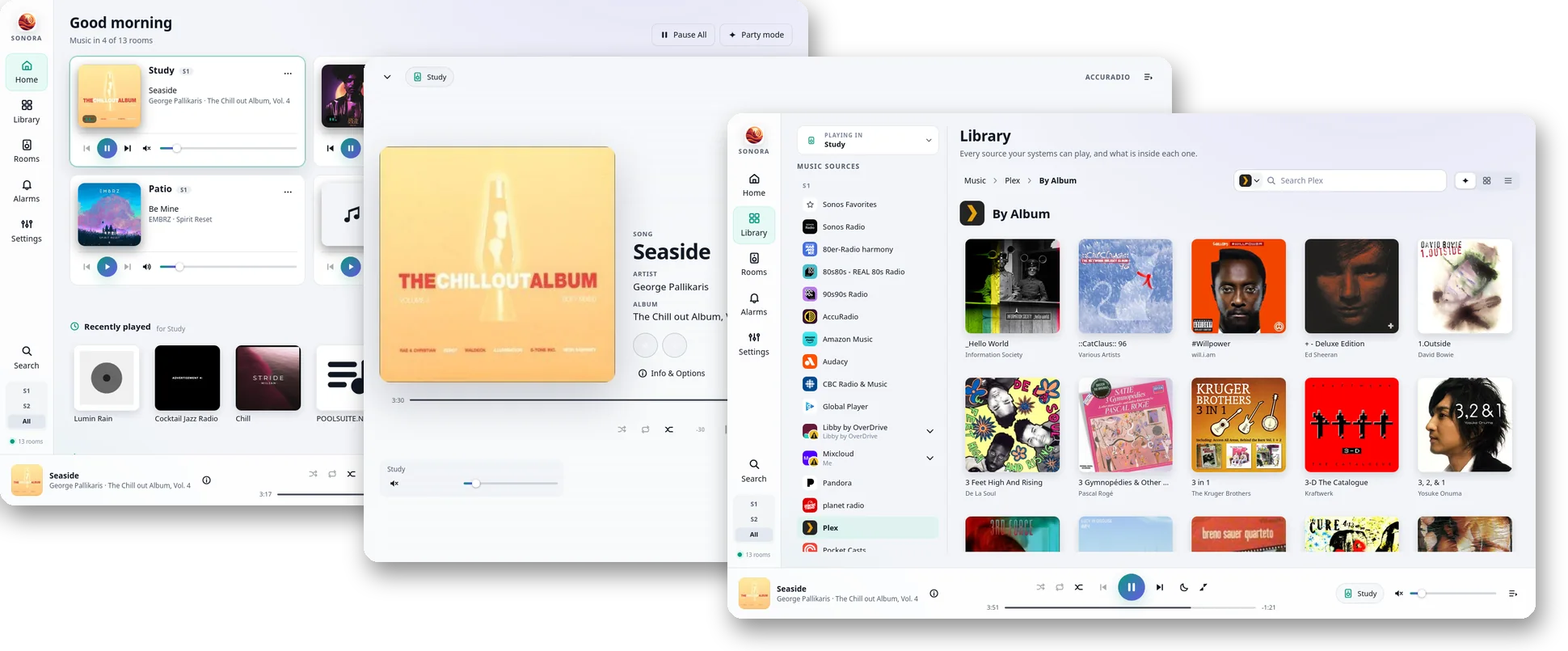The width and height of the screenshot is (1568, 651).
Task: Open Info & Options for Seaside
Action: point(672,374)
